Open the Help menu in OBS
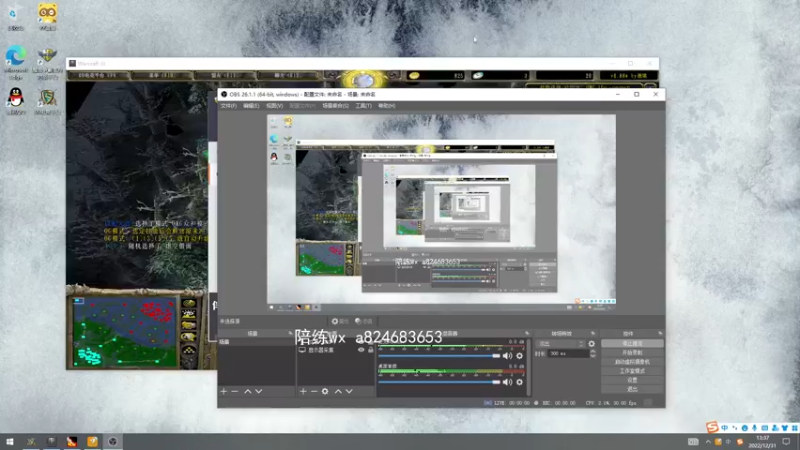 [387, 106]
